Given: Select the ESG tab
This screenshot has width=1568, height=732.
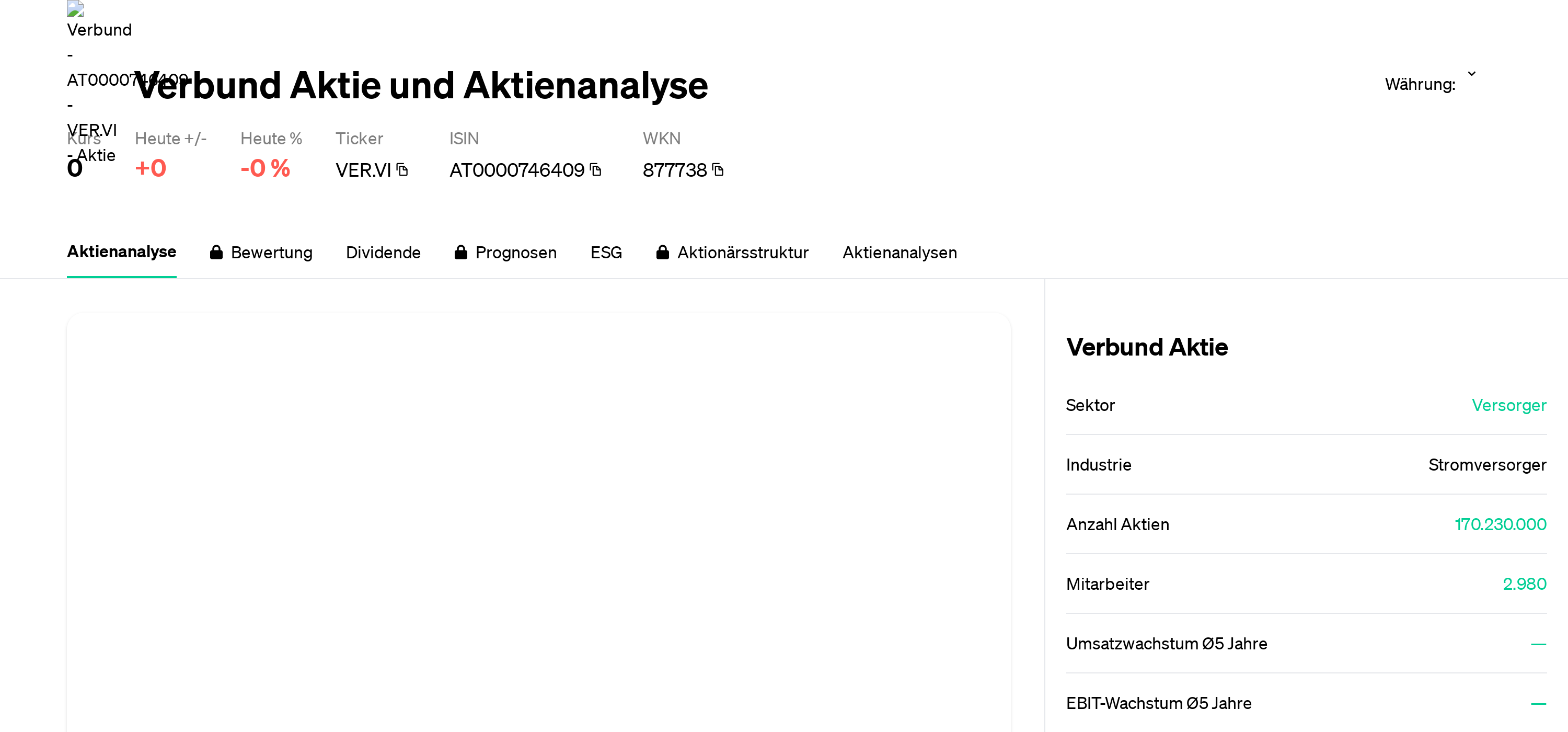Looking at the screenshot, I should pos(606,253).
